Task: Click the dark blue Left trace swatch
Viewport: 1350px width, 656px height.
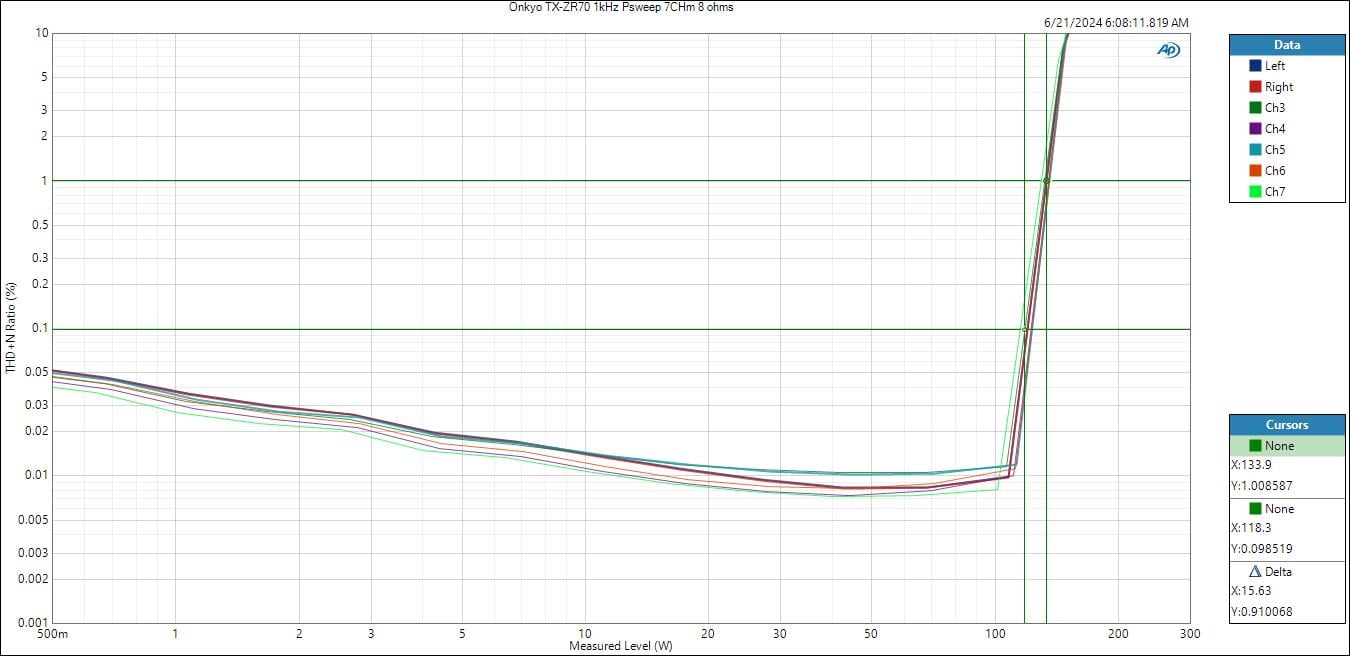Action: pos(1255,66)
